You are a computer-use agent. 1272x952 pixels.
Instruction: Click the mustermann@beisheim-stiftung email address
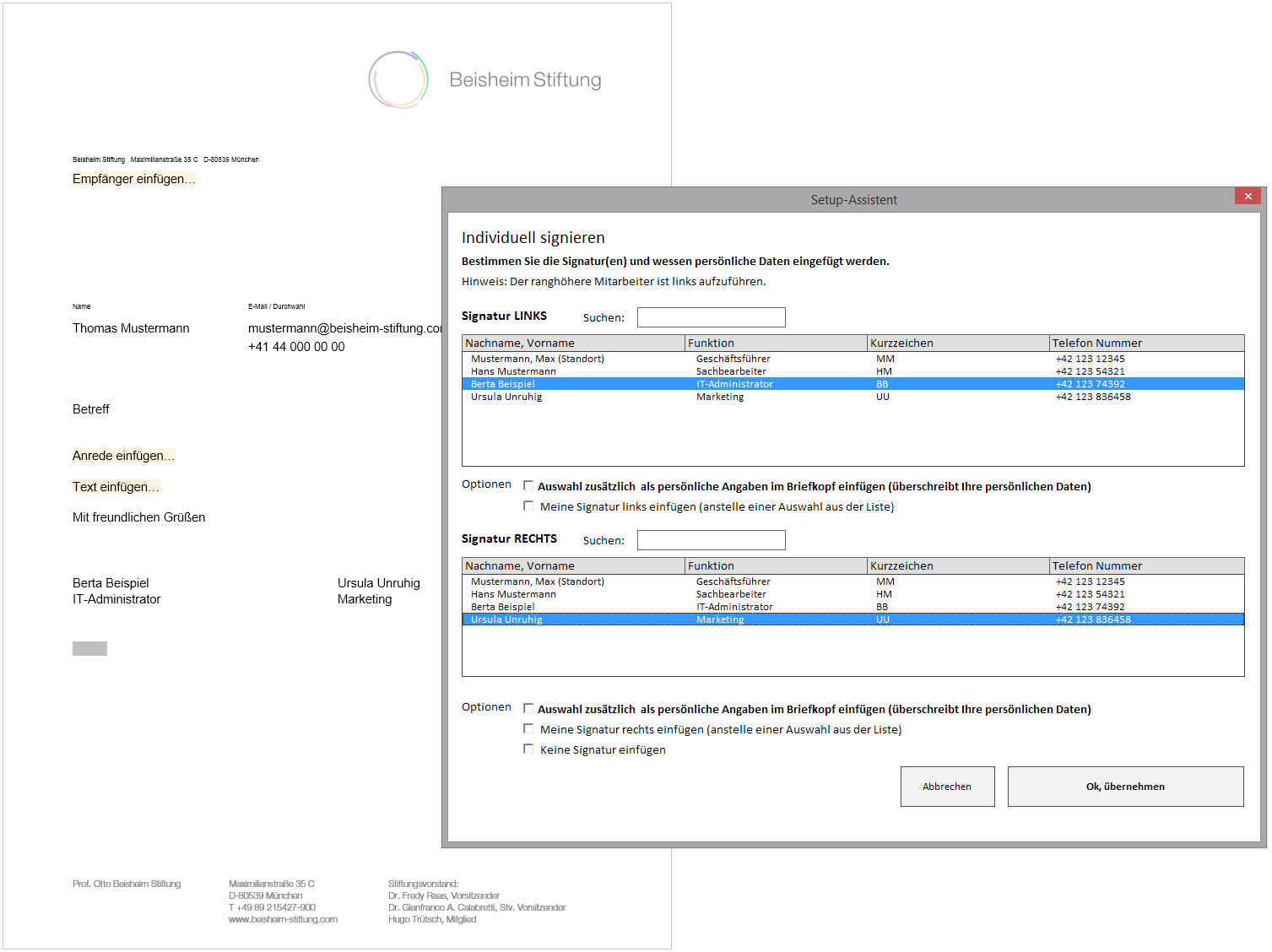[x=344, y=328]
